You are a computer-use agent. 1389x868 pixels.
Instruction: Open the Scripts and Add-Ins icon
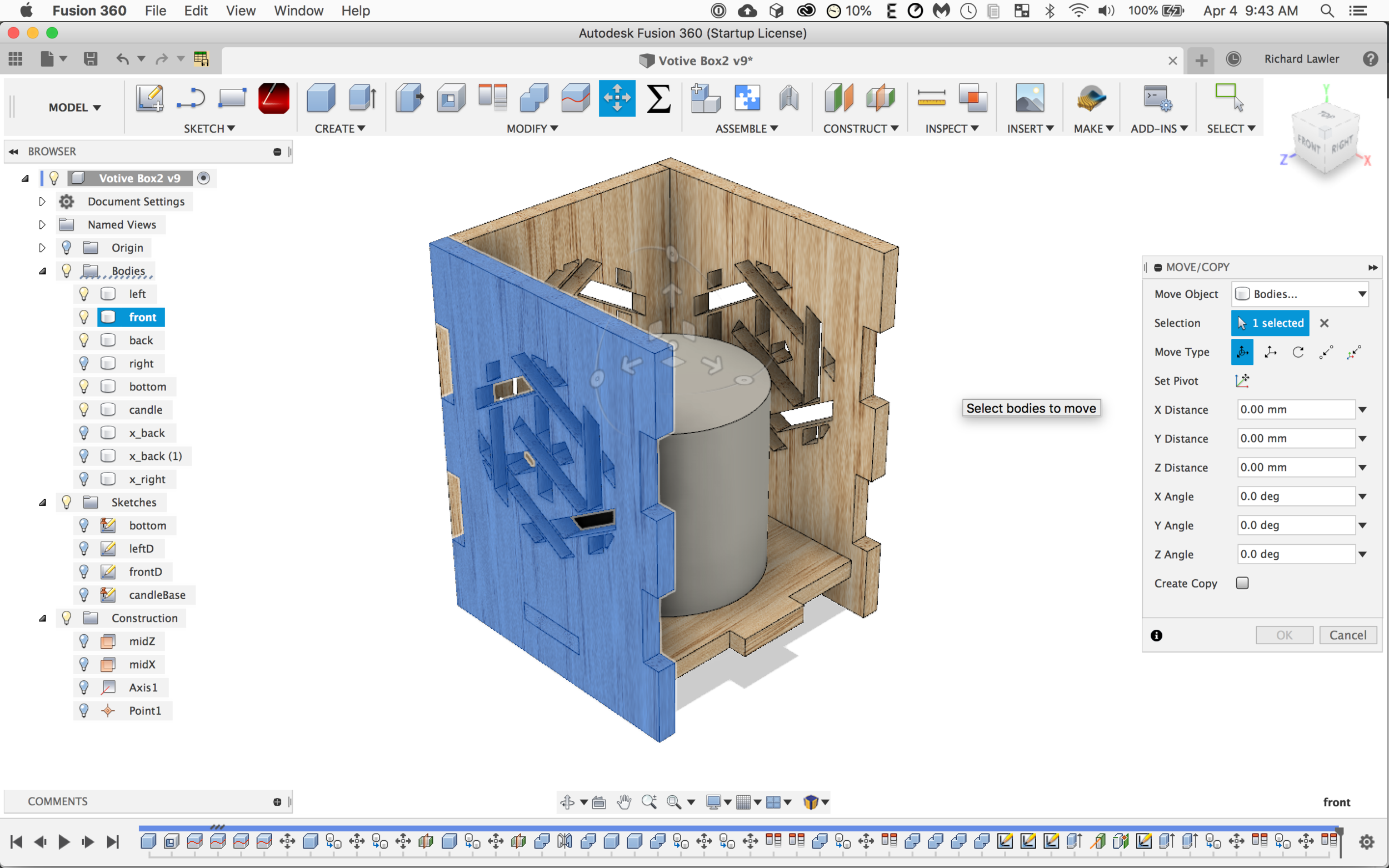click(x=1158, y=98)
